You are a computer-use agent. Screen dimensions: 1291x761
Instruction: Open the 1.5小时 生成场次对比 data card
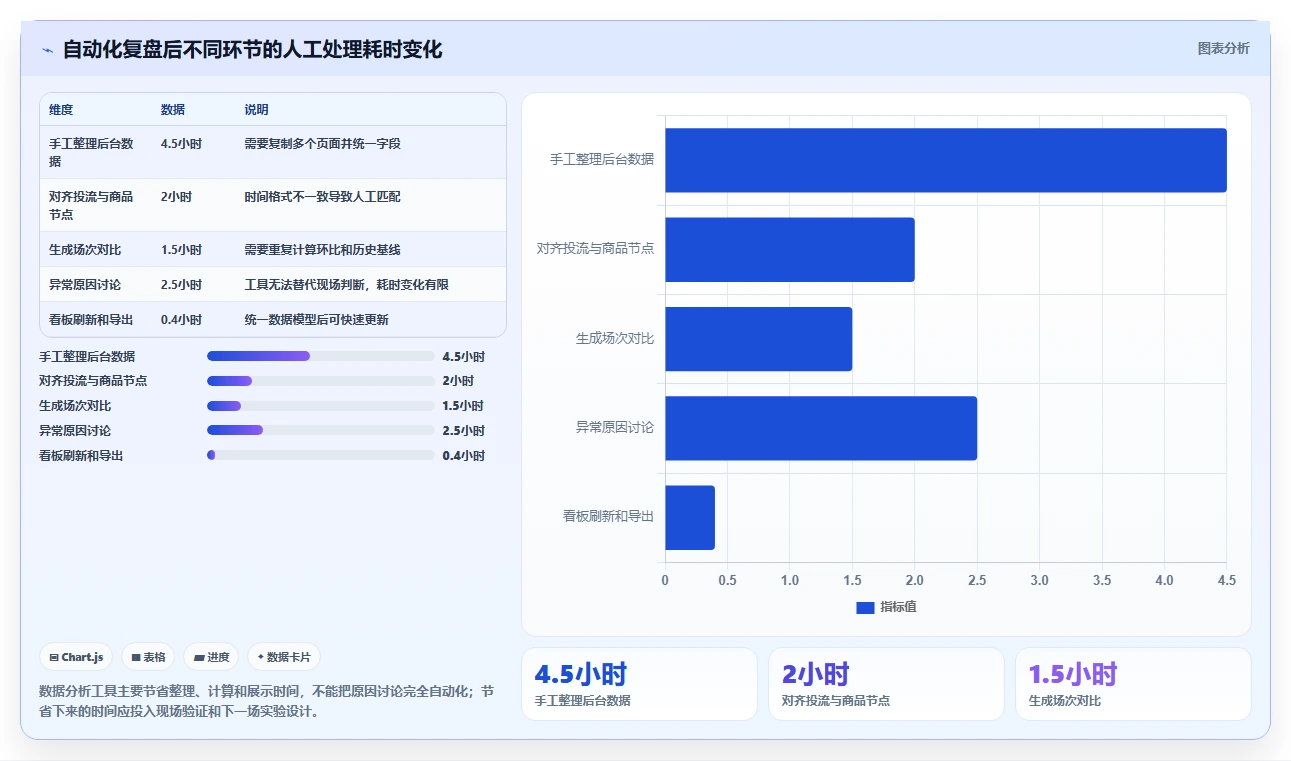pyautogui.click(x=1133, y=684)
